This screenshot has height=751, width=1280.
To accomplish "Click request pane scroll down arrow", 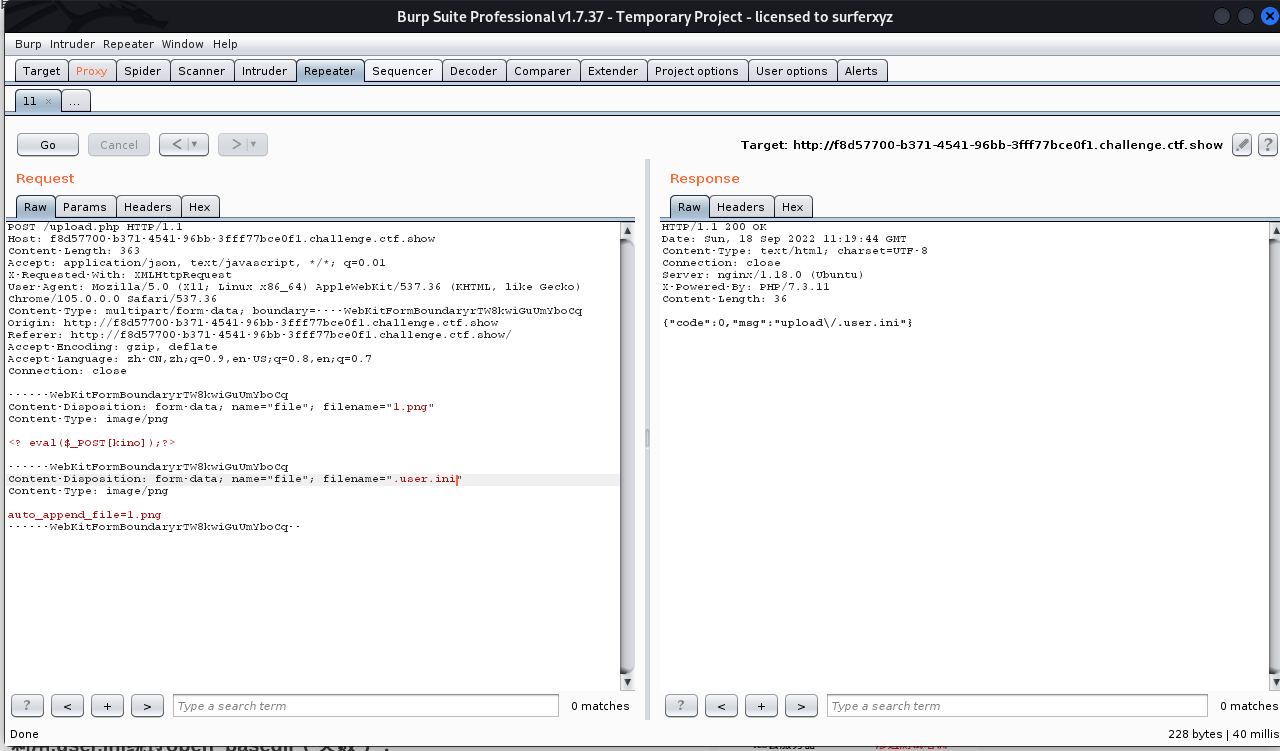I will [627, 682].
